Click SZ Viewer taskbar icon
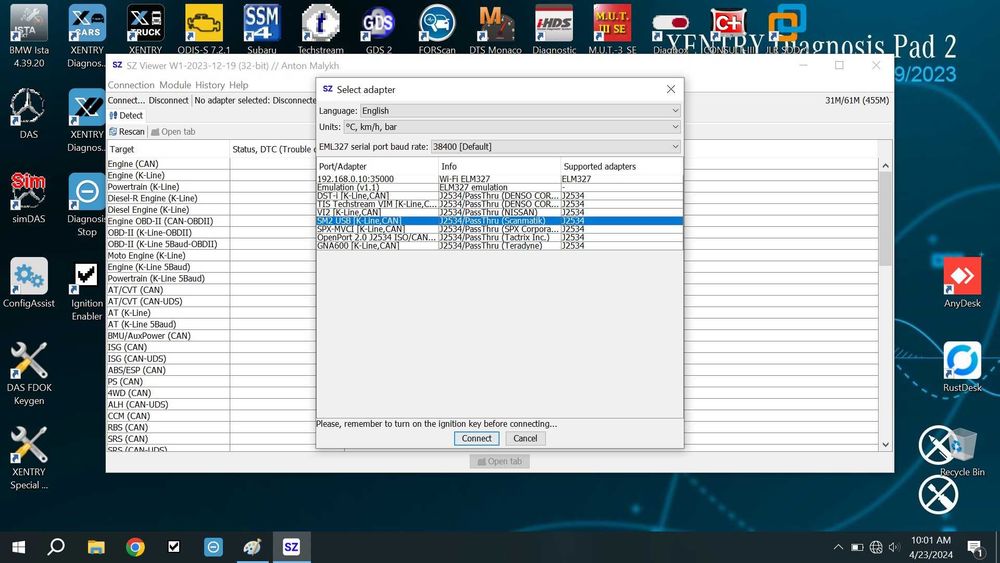The width and height of the screenshot is (1000, 563). [x=291, y=546]
